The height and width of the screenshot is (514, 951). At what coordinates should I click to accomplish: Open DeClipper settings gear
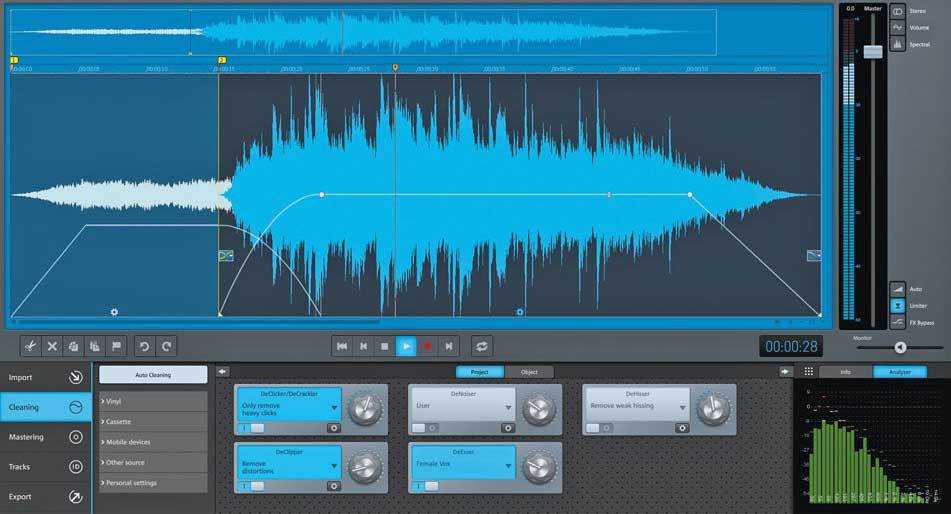tap(334, 486)
